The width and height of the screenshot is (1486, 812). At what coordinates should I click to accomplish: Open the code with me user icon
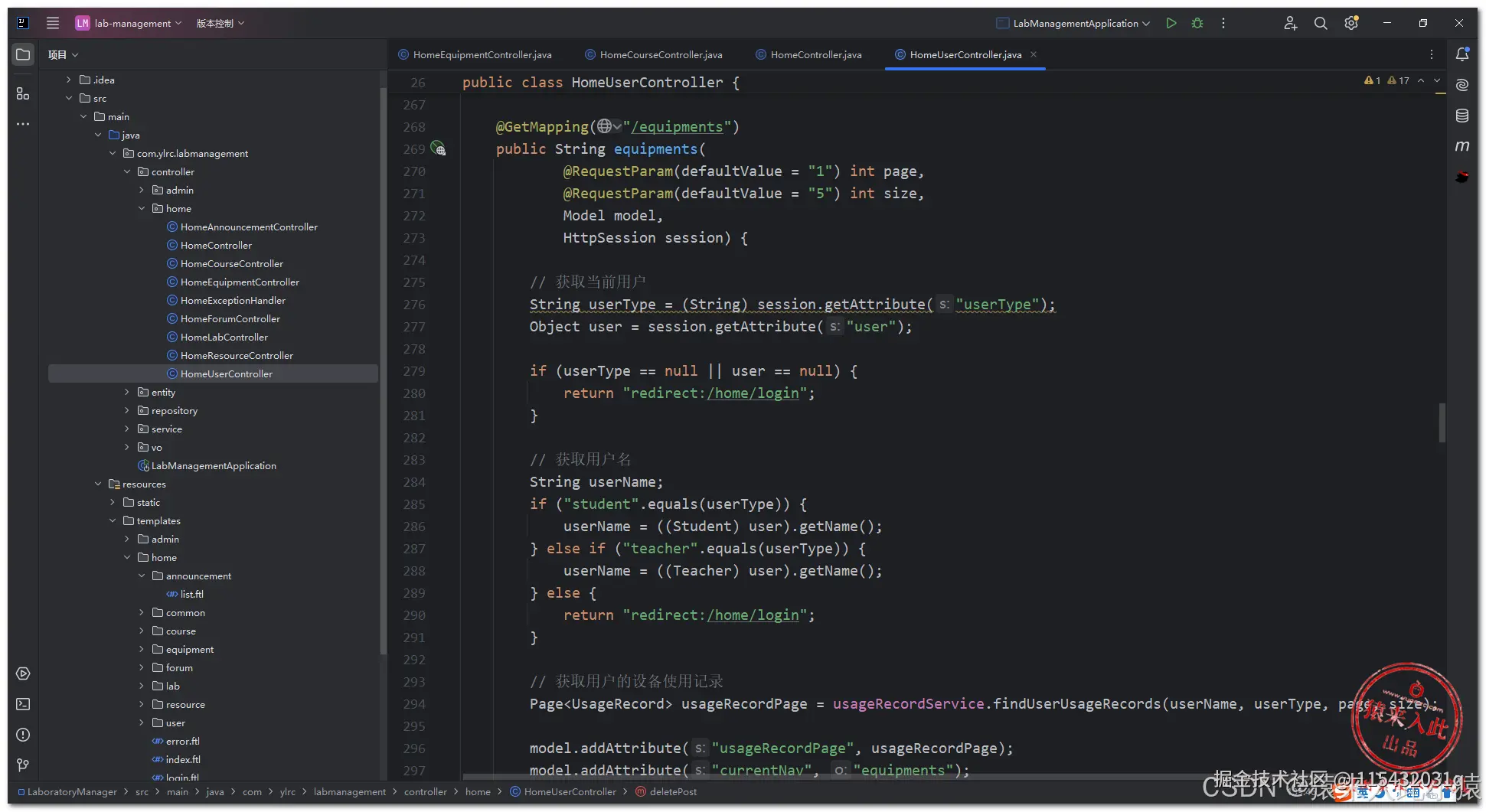[x=1291, y=23]
